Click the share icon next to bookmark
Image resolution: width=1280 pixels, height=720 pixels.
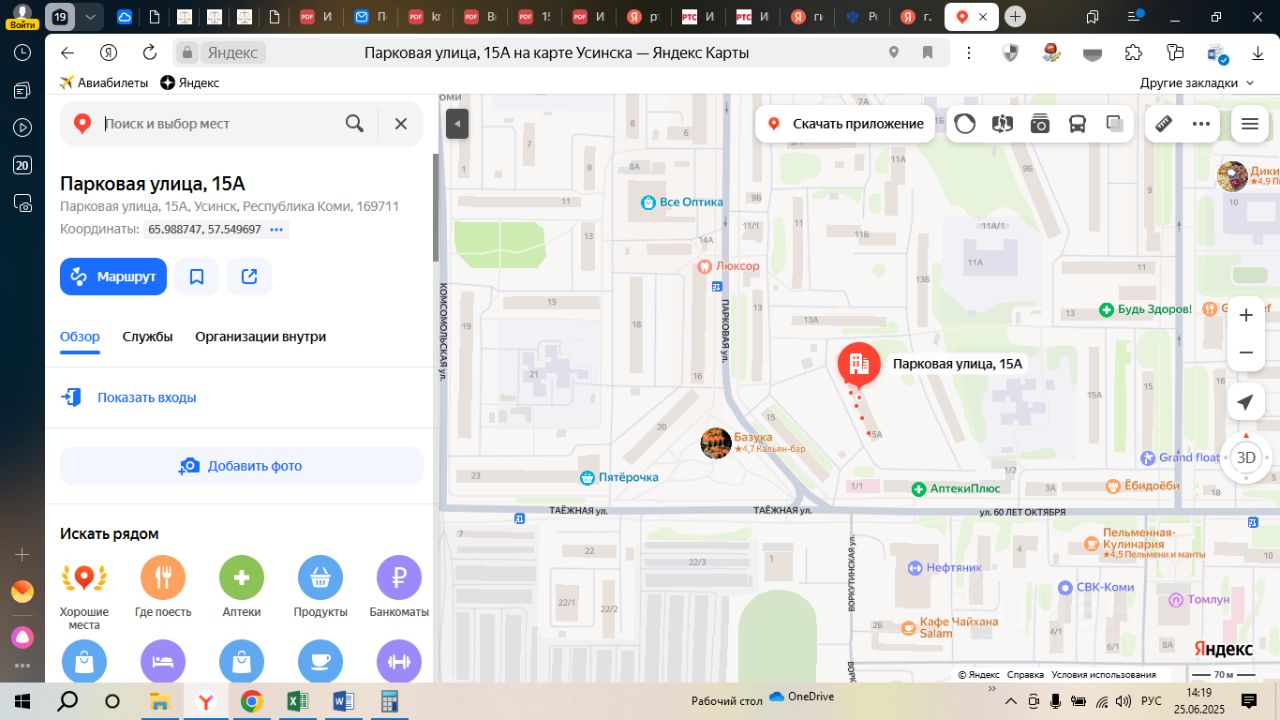click(249, 276)
